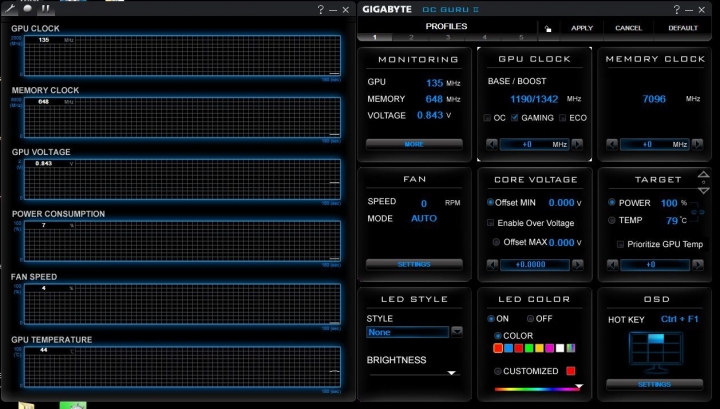Toggle the link icon between POWER and TEMP
720x409 pixels.
(x=698, y=212)
